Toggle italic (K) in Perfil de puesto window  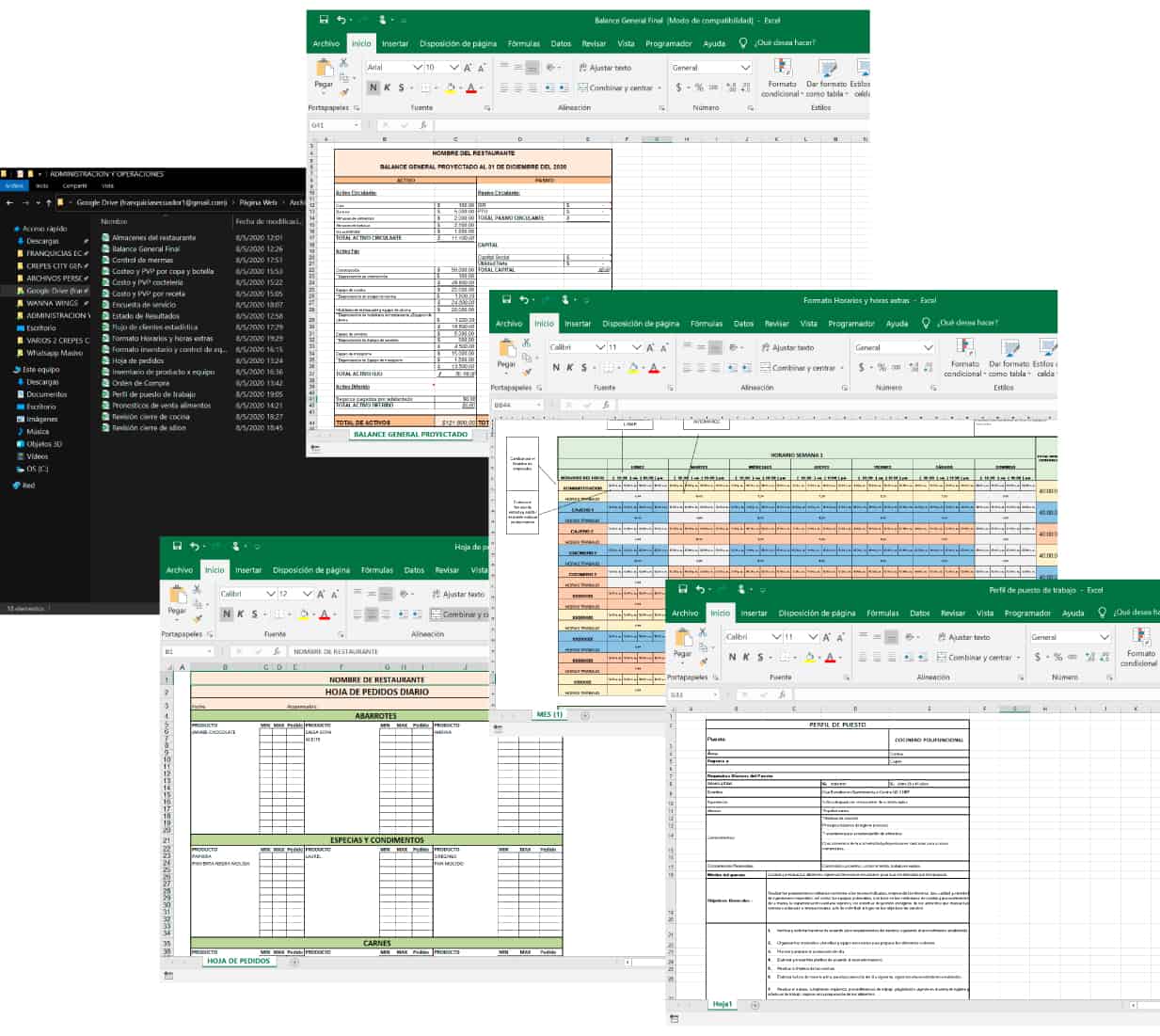[746, 657]
